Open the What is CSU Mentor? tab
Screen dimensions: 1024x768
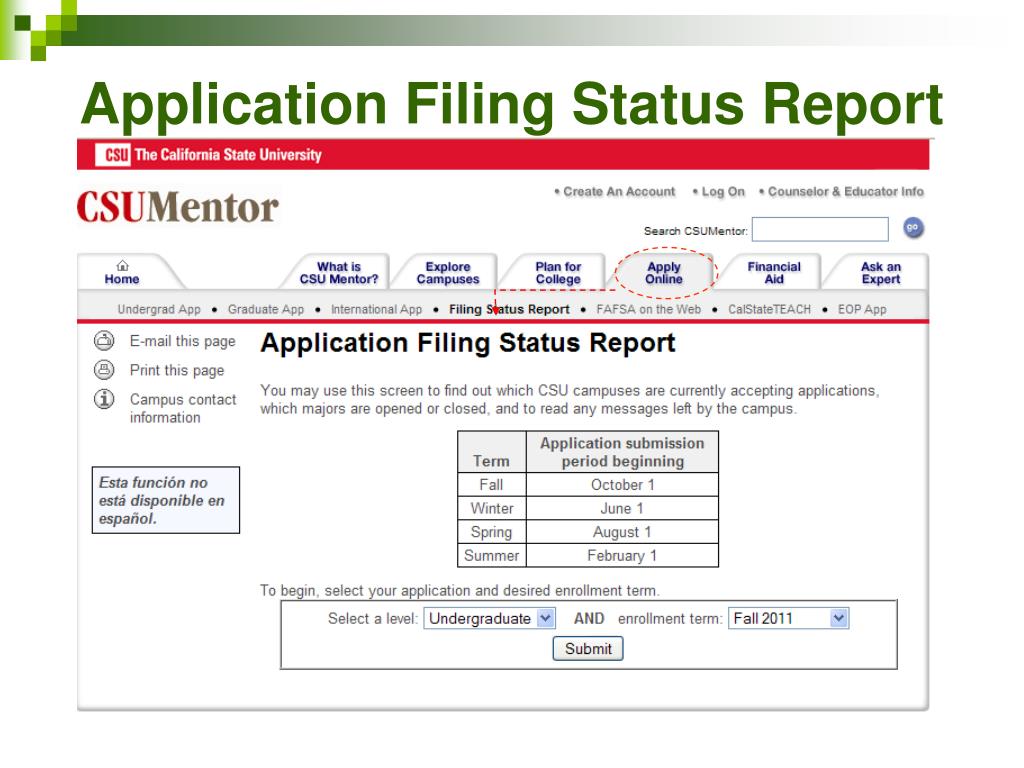coord(339,273)
